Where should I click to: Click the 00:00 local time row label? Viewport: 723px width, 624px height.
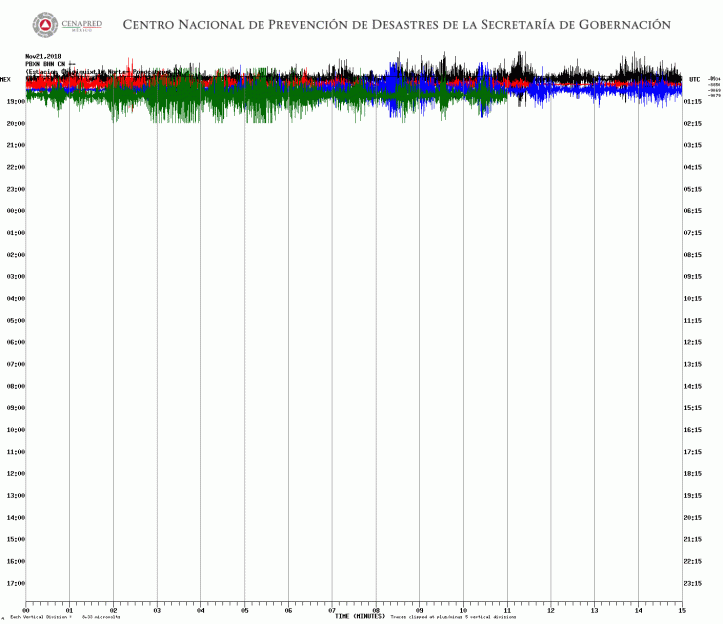coord(14,211)
